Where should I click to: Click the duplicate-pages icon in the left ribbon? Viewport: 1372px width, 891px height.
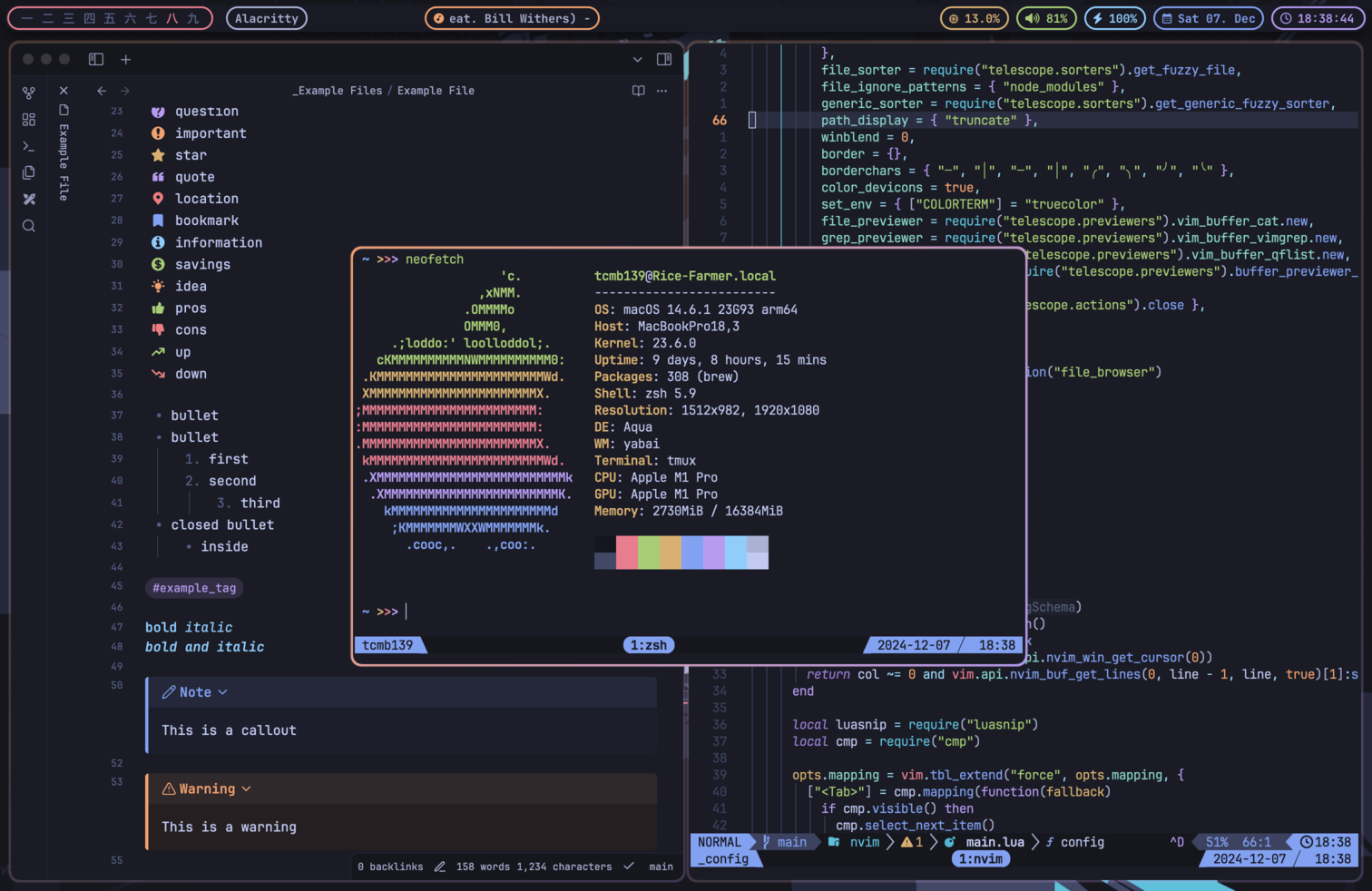28,171
